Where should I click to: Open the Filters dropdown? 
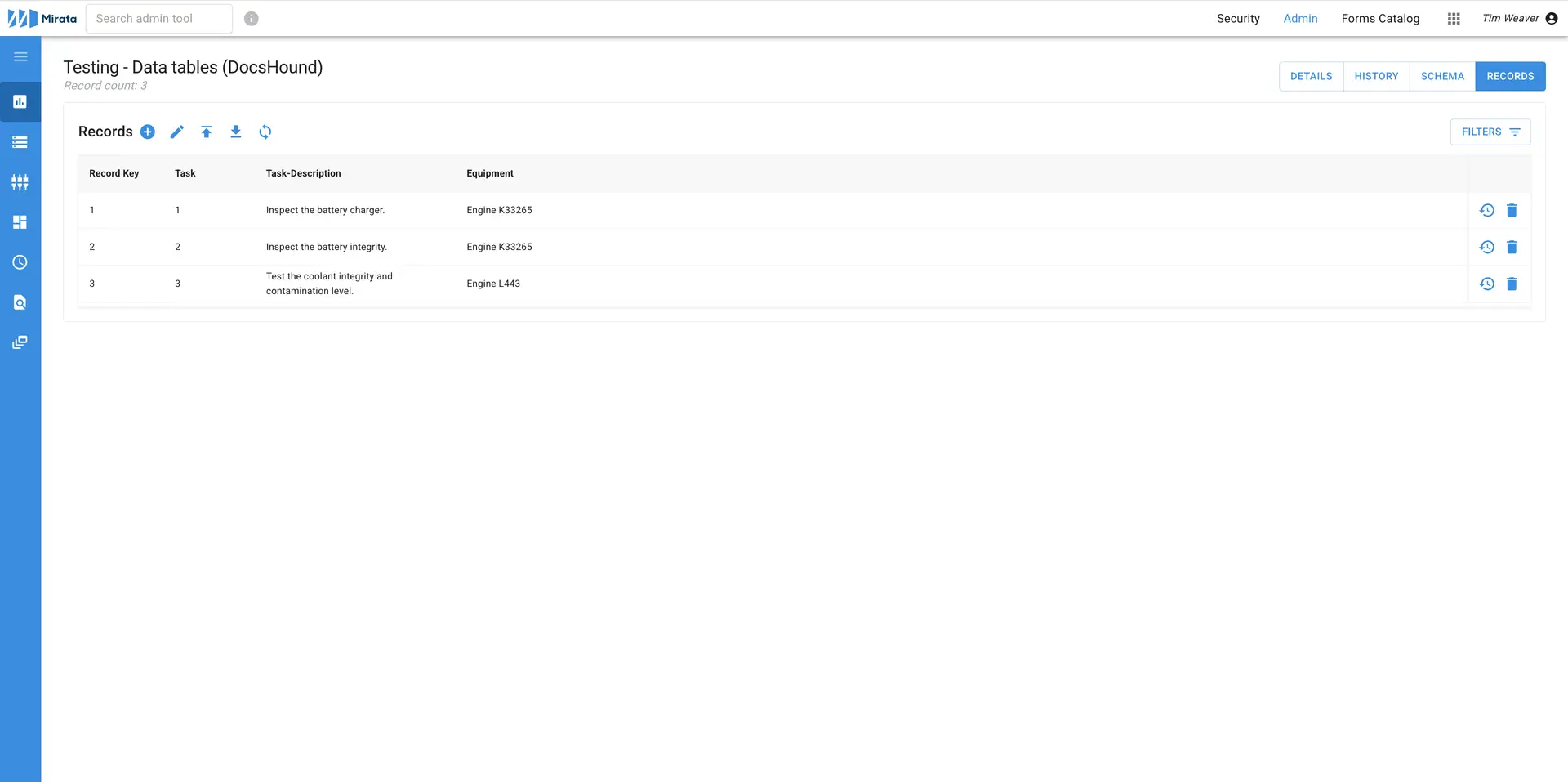pos(1490,132)
